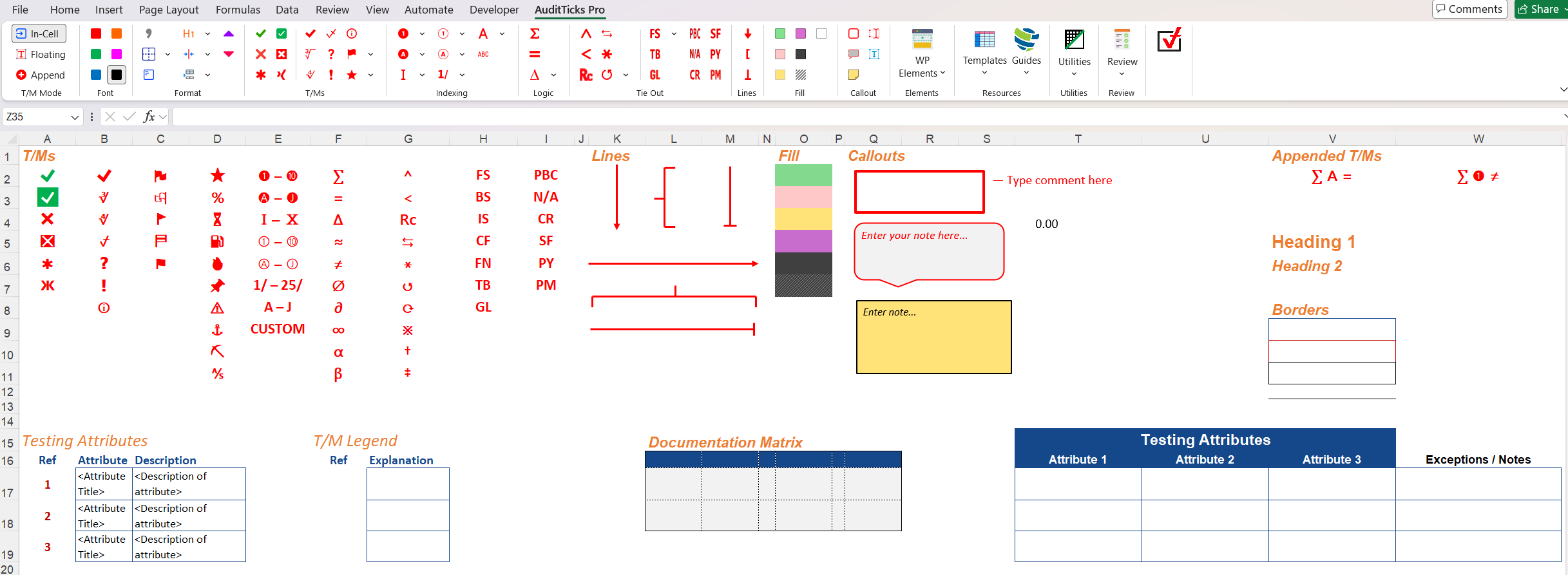The width and height of the screenshot is (1568, 575).
Task: Switch to the Home tab
Action: 65,10
